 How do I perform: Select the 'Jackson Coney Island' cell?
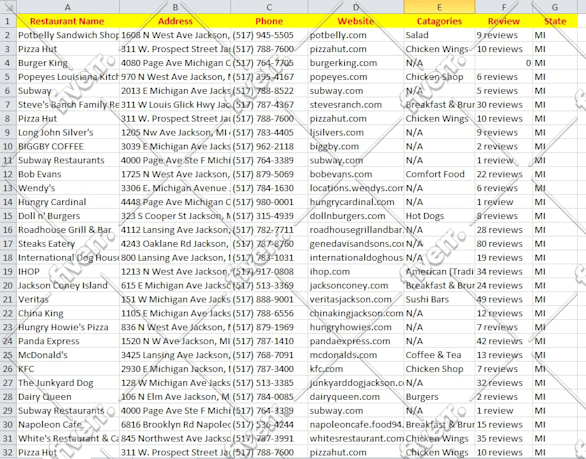click(68, 286)
